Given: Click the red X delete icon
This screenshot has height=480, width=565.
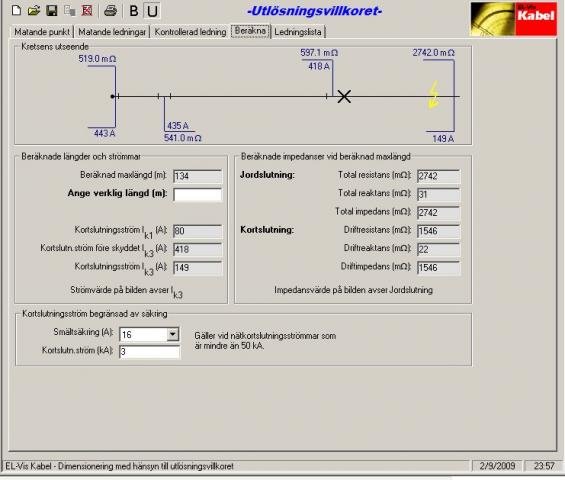Looking at the screenshot, I should point(87,10).
